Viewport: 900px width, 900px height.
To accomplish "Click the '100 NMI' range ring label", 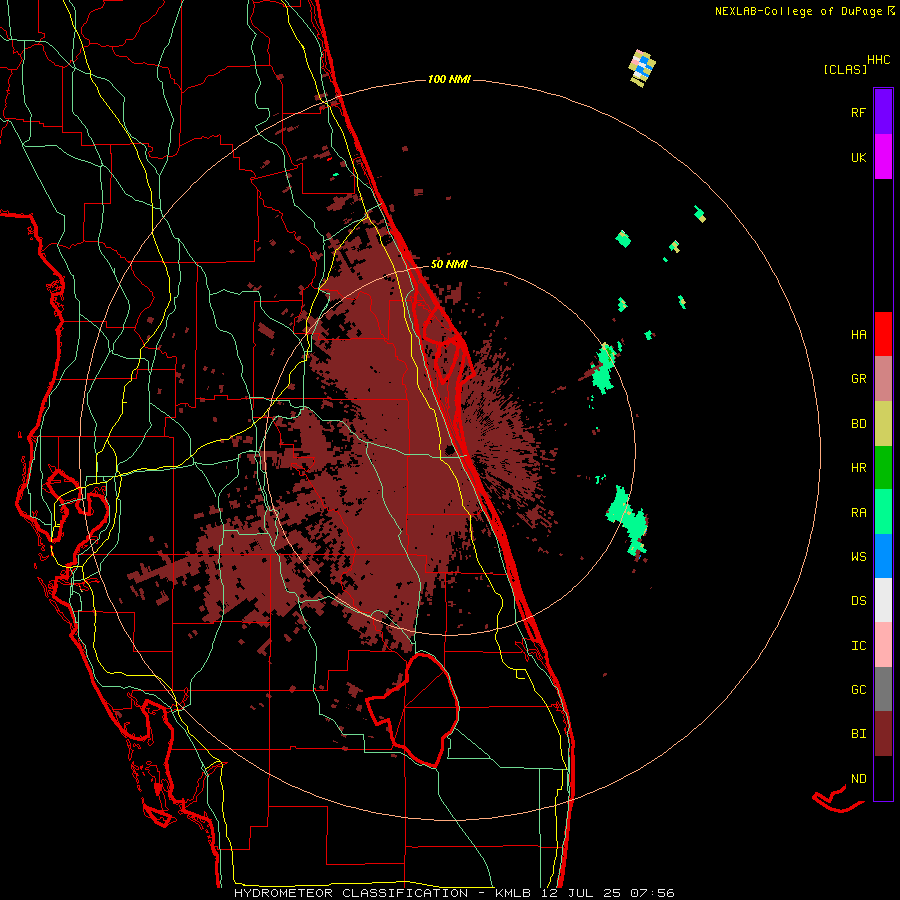I will [x=449, y=79].
